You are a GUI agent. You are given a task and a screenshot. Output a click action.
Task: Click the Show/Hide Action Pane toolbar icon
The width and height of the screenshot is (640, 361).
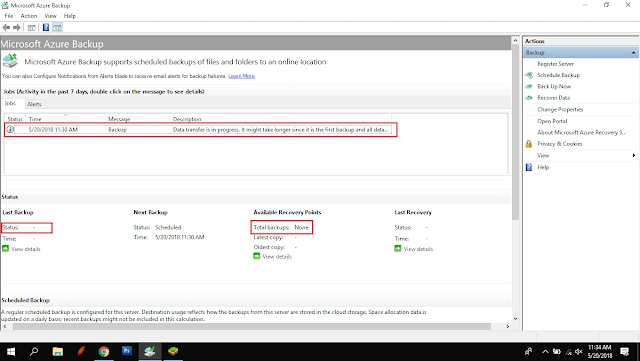(57, 27)
